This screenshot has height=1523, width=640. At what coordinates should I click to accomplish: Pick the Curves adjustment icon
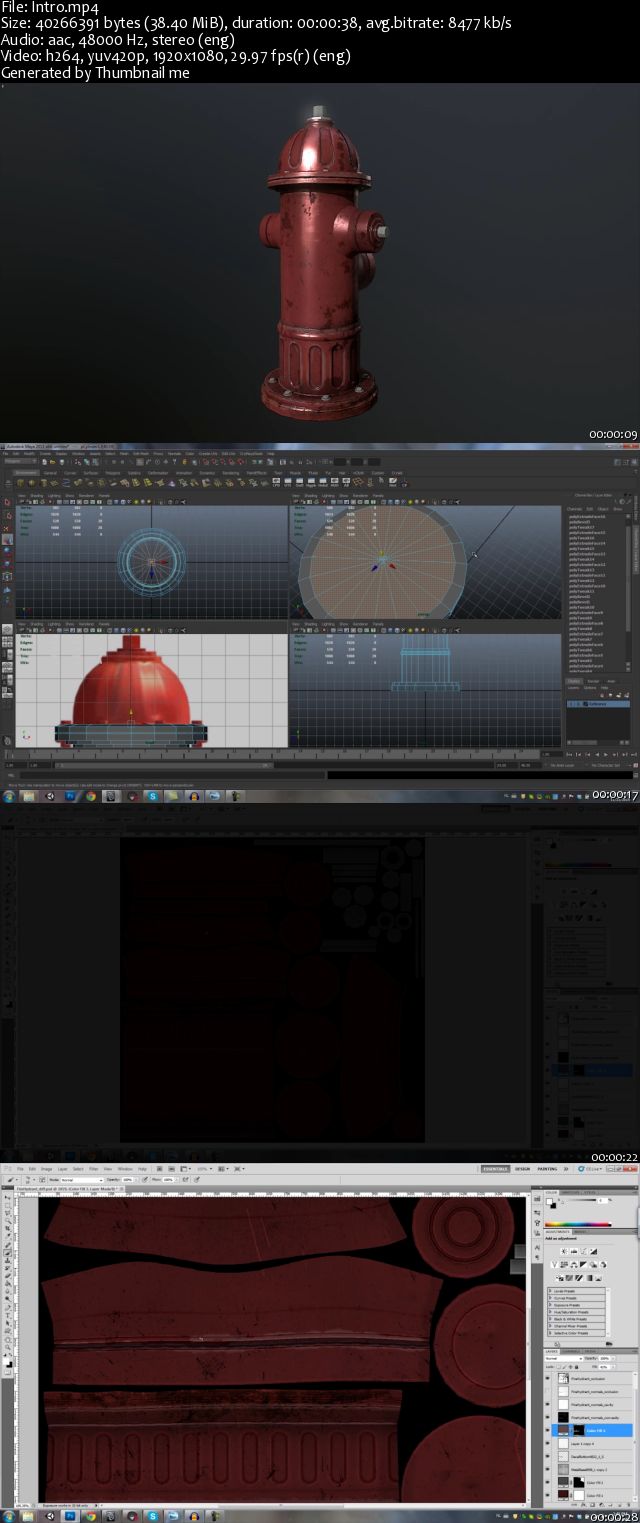coord(583,1251)
